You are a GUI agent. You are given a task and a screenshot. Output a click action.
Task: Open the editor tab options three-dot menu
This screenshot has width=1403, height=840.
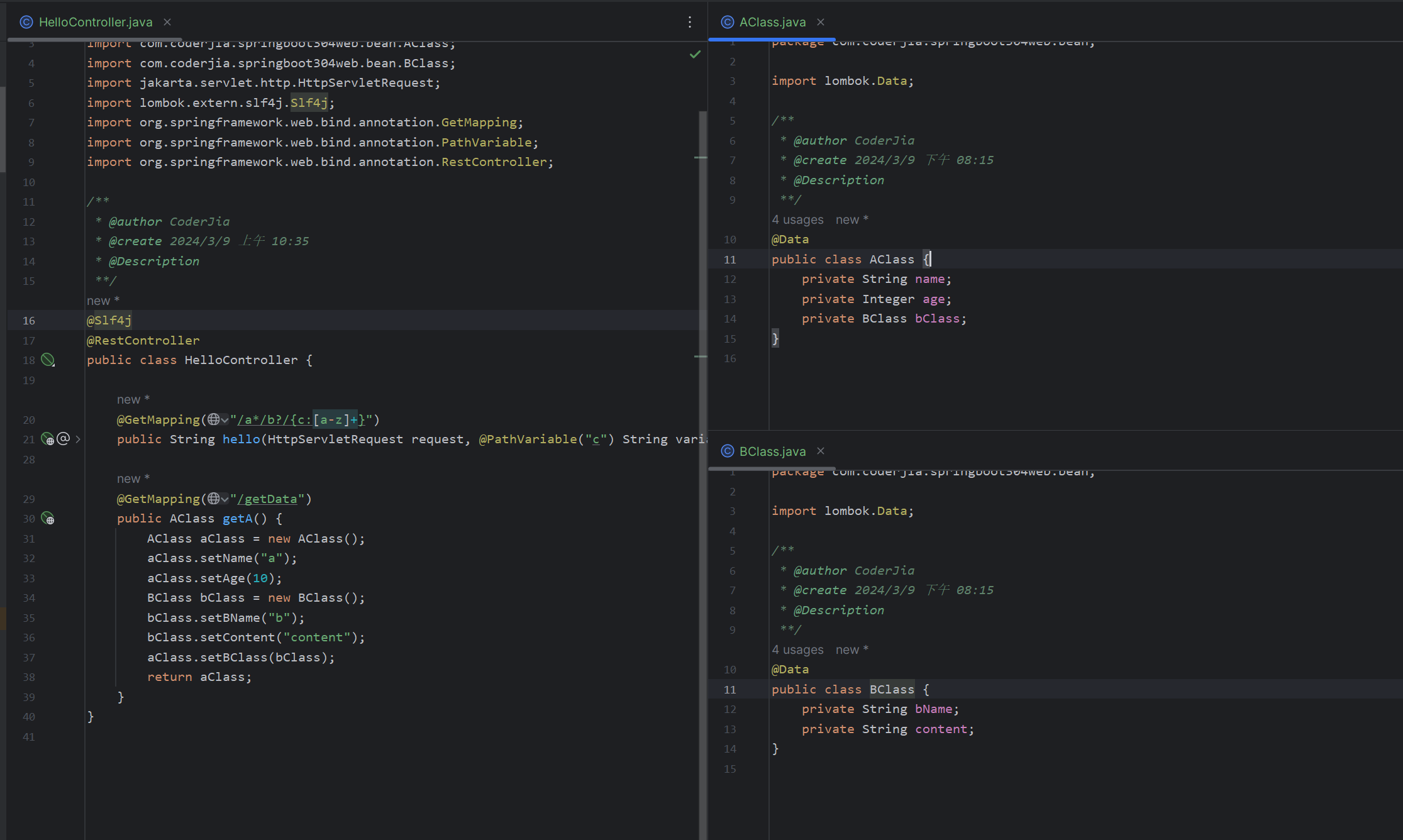pyautogui.click(x=690, y=22)
